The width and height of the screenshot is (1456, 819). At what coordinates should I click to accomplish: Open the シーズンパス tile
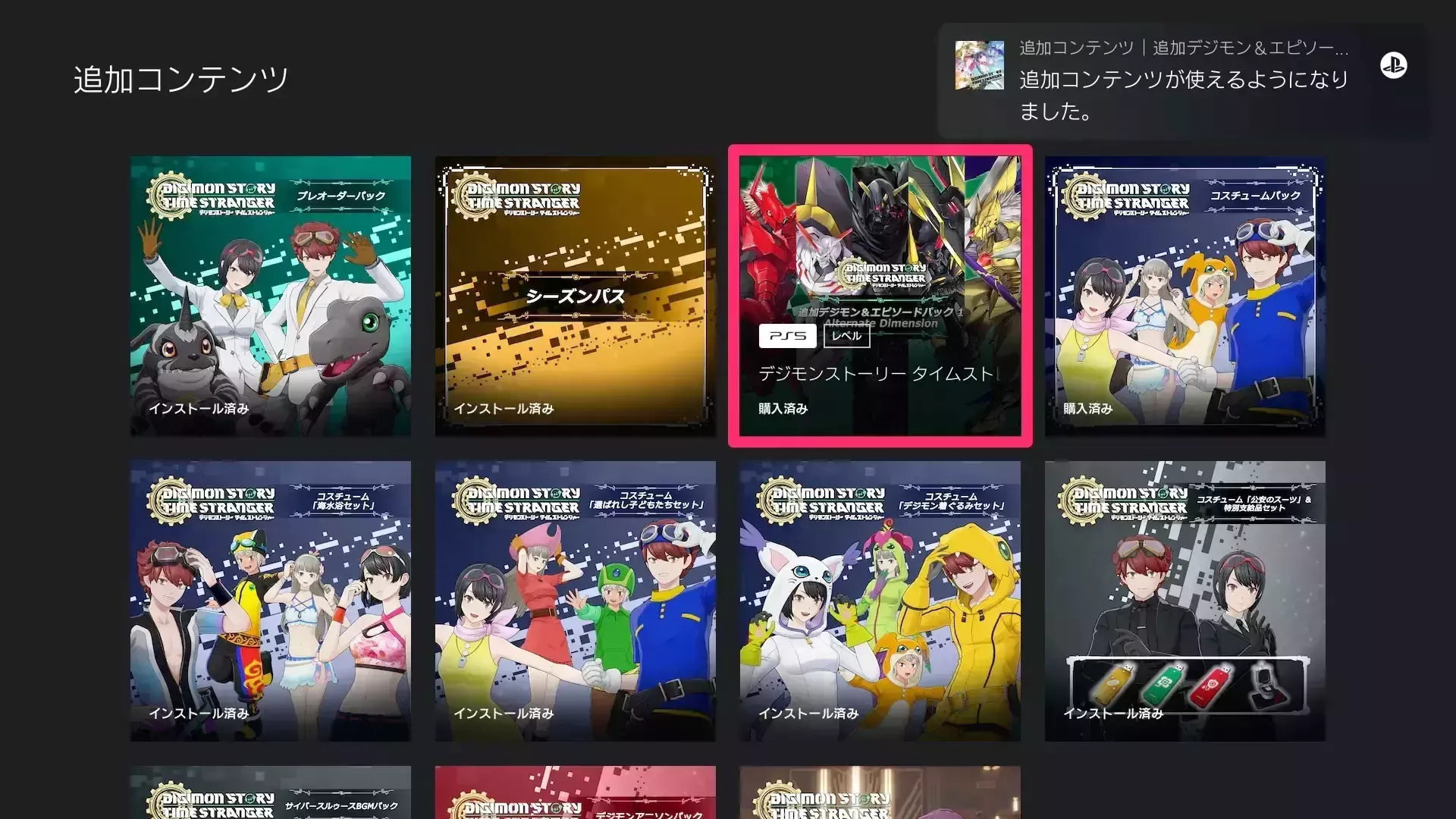(x=575, y=296)
